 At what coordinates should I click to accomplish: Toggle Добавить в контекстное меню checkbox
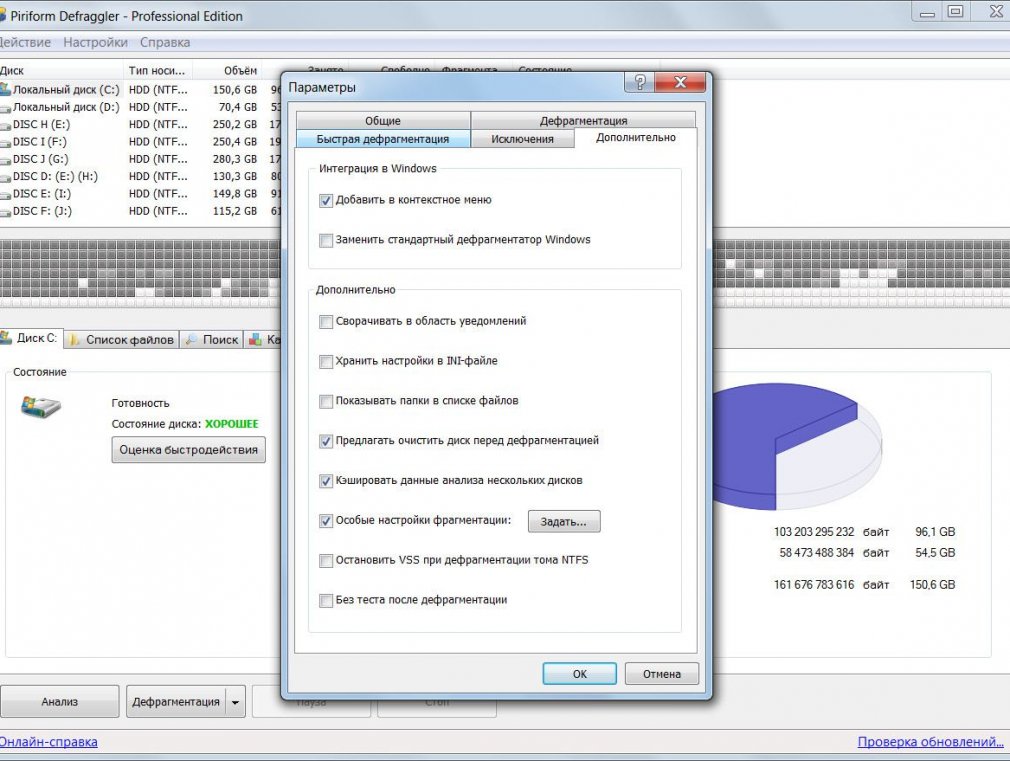[x=326, y=200]
